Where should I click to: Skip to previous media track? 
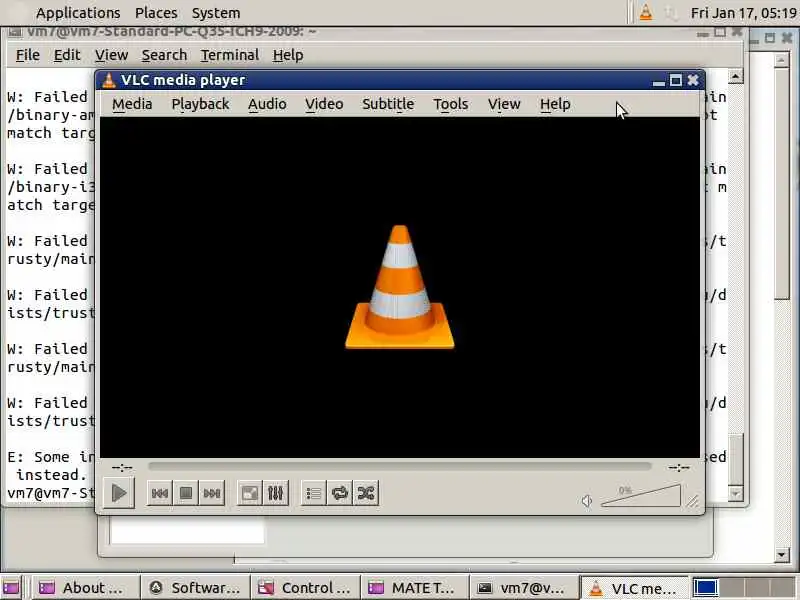point(160,493)
